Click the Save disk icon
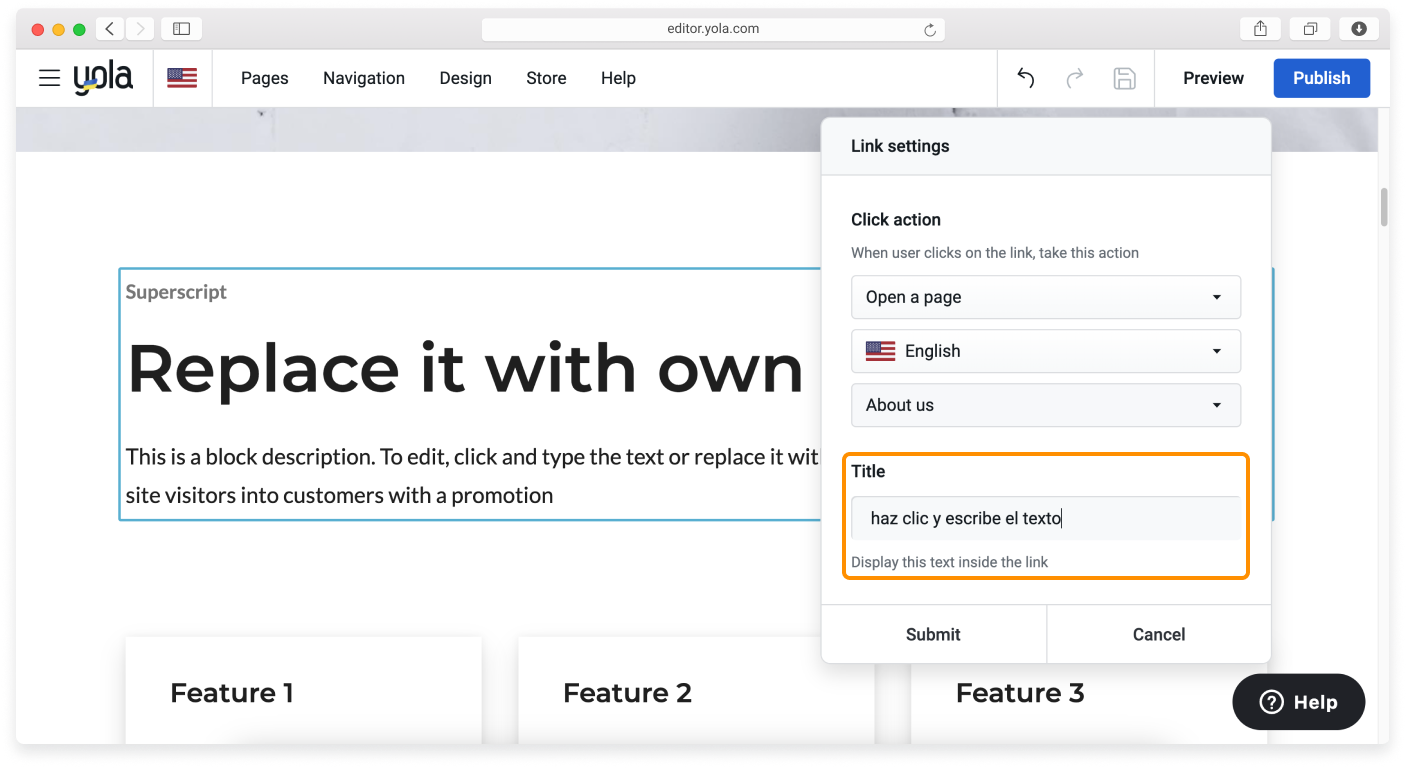The height and width of the screenshot is (768, 1406). pos(1124,78)
